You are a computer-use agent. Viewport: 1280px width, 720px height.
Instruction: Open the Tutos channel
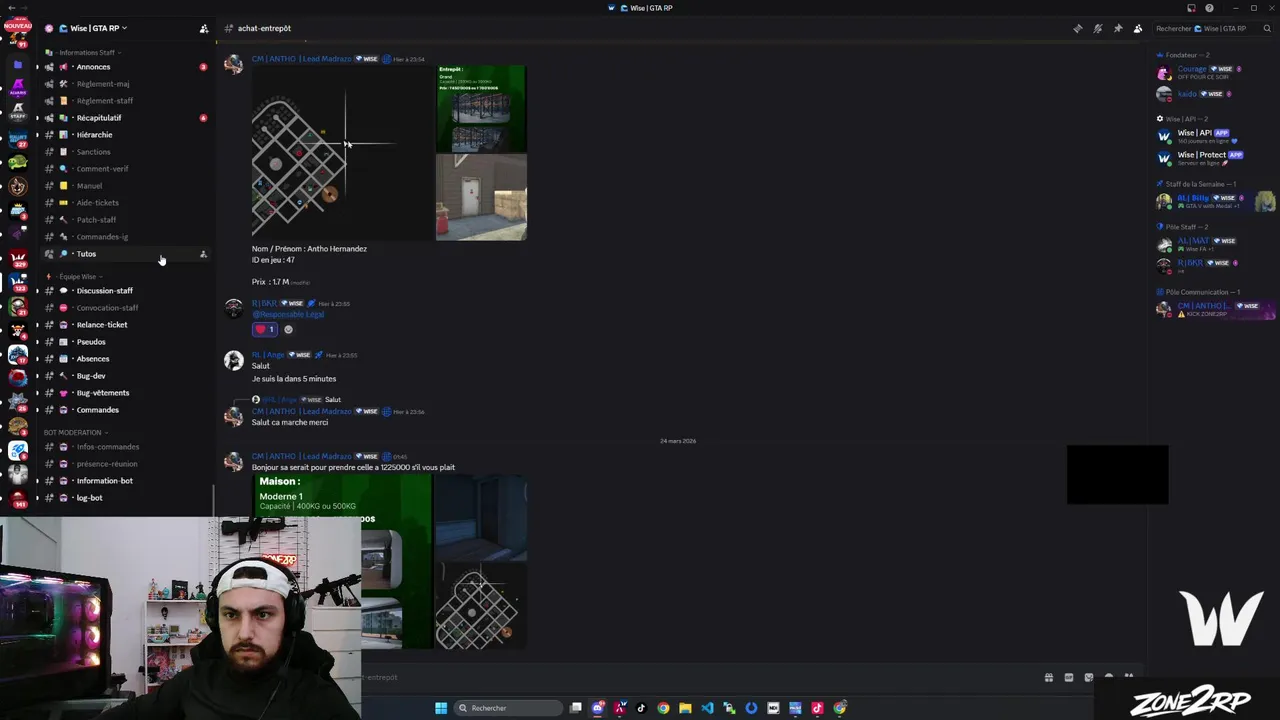(126, 254)
